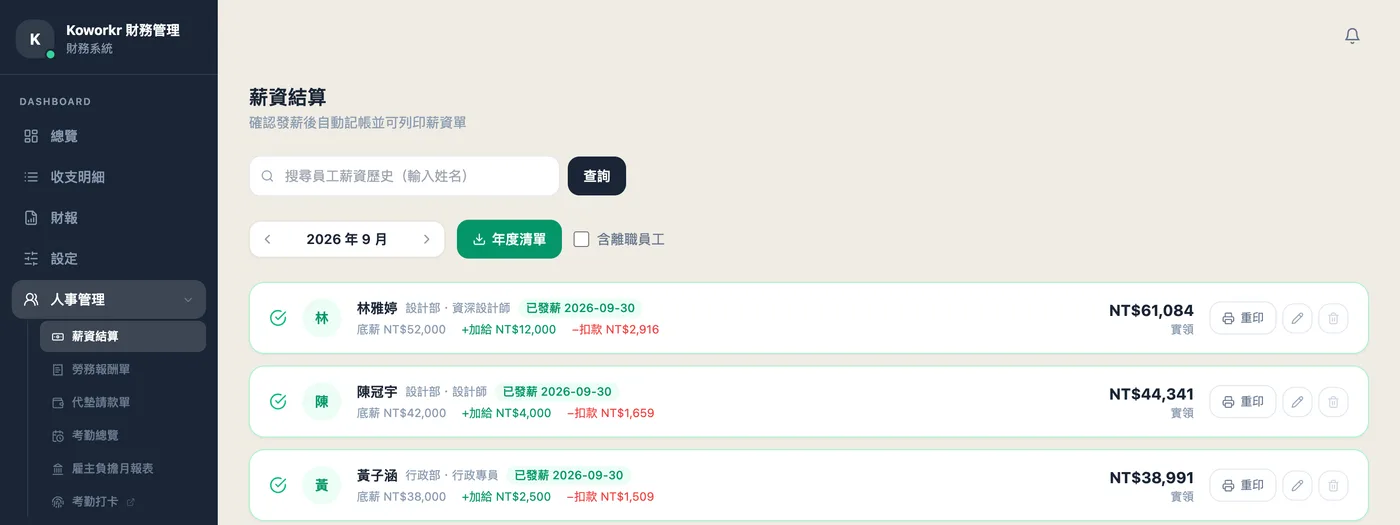The width and height of the screenshot is (1400, 525).
Task: Print 黃子涵's payslip with 重印
Action: (1243, 485)
